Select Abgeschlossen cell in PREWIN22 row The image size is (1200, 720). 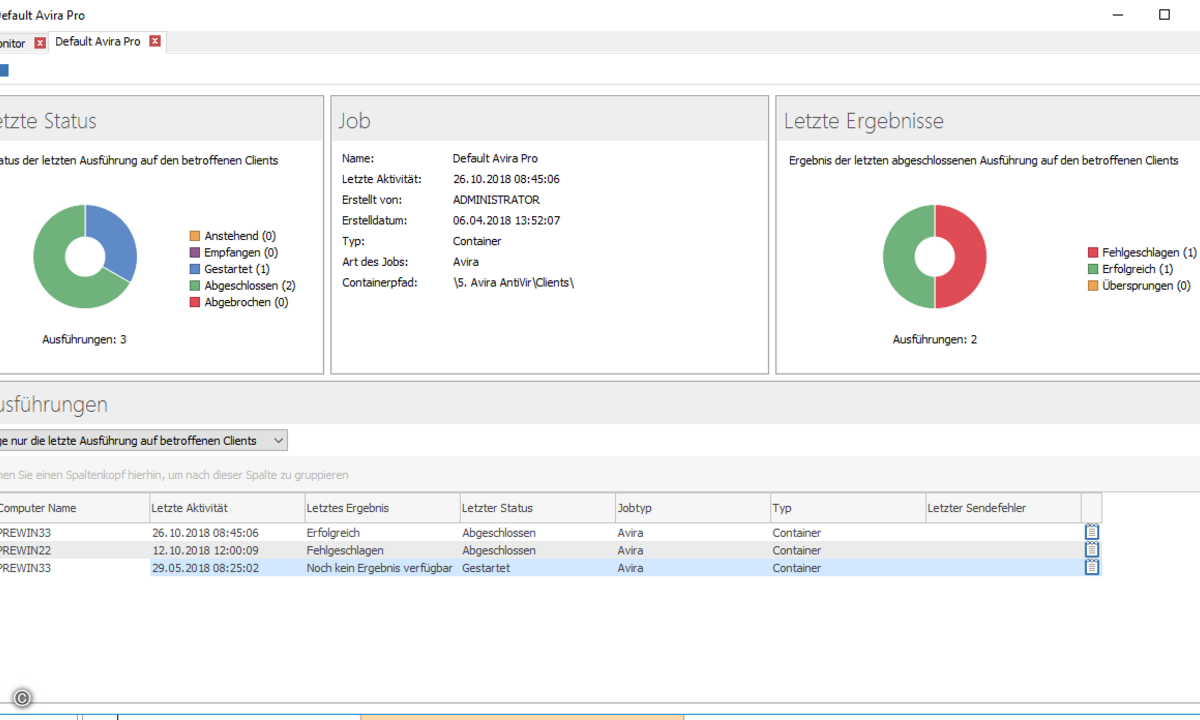[537, 550]
